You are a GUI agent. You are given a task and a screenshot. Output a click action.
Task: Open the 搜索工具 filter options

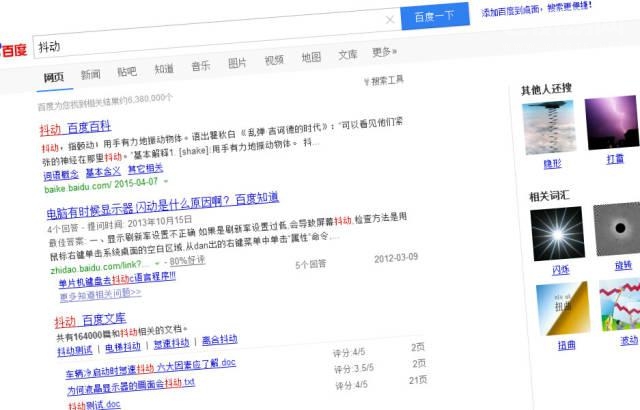tap(385, 80)
